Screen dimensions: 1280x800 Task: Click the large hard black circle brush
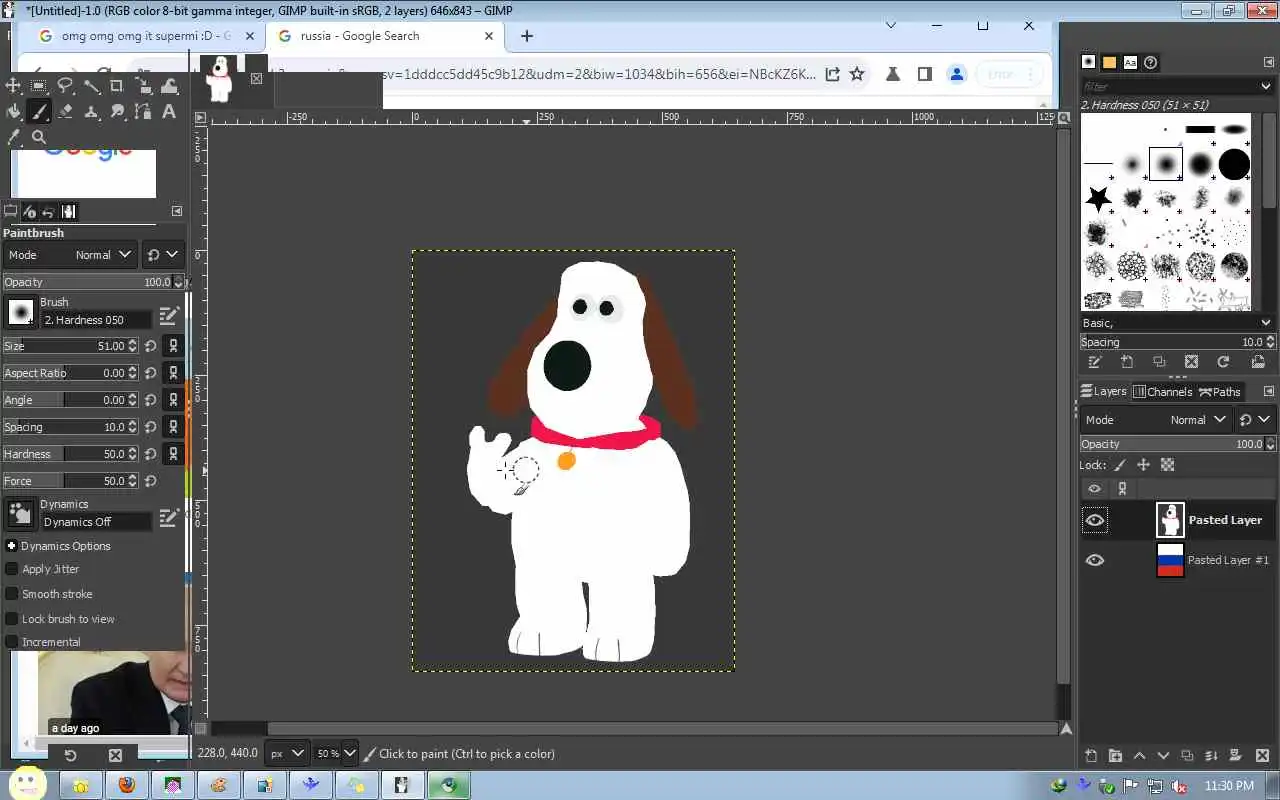point(1234,164)
